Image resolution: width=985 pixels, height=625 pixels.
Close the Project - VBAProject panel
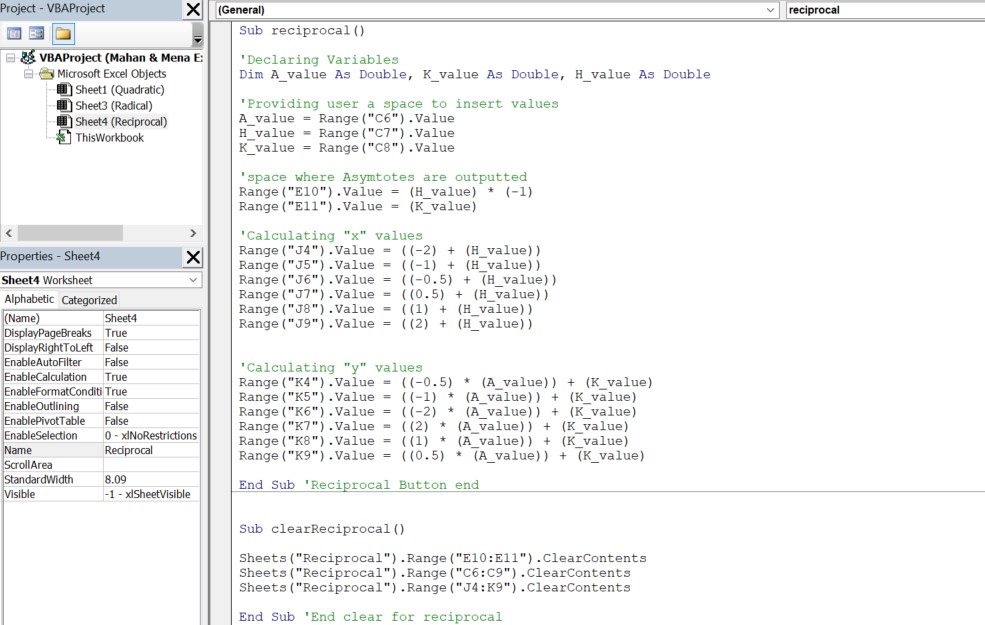tap(193, 10)
